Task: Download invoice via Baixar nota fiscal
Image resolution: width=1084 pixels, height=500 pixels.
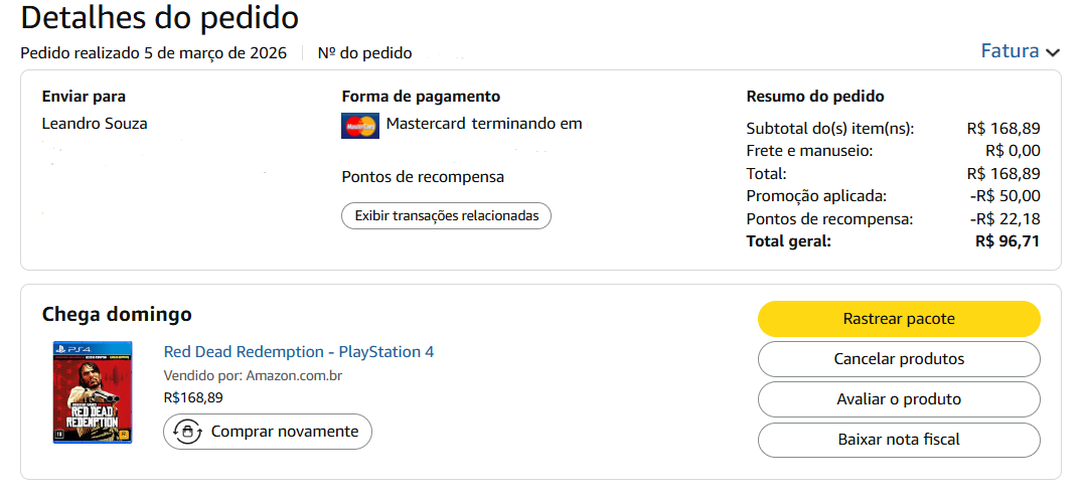Action: coord(899,439)
